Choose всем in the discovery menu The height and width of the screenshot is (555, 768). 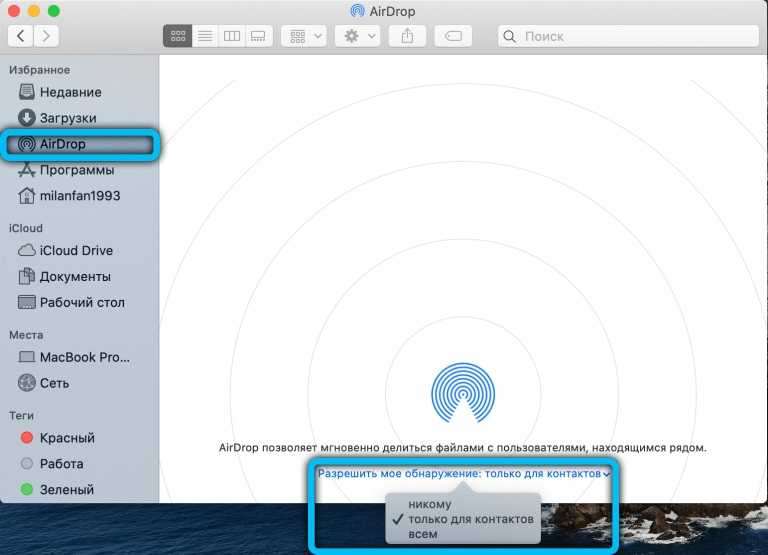(x=423, y=534)
